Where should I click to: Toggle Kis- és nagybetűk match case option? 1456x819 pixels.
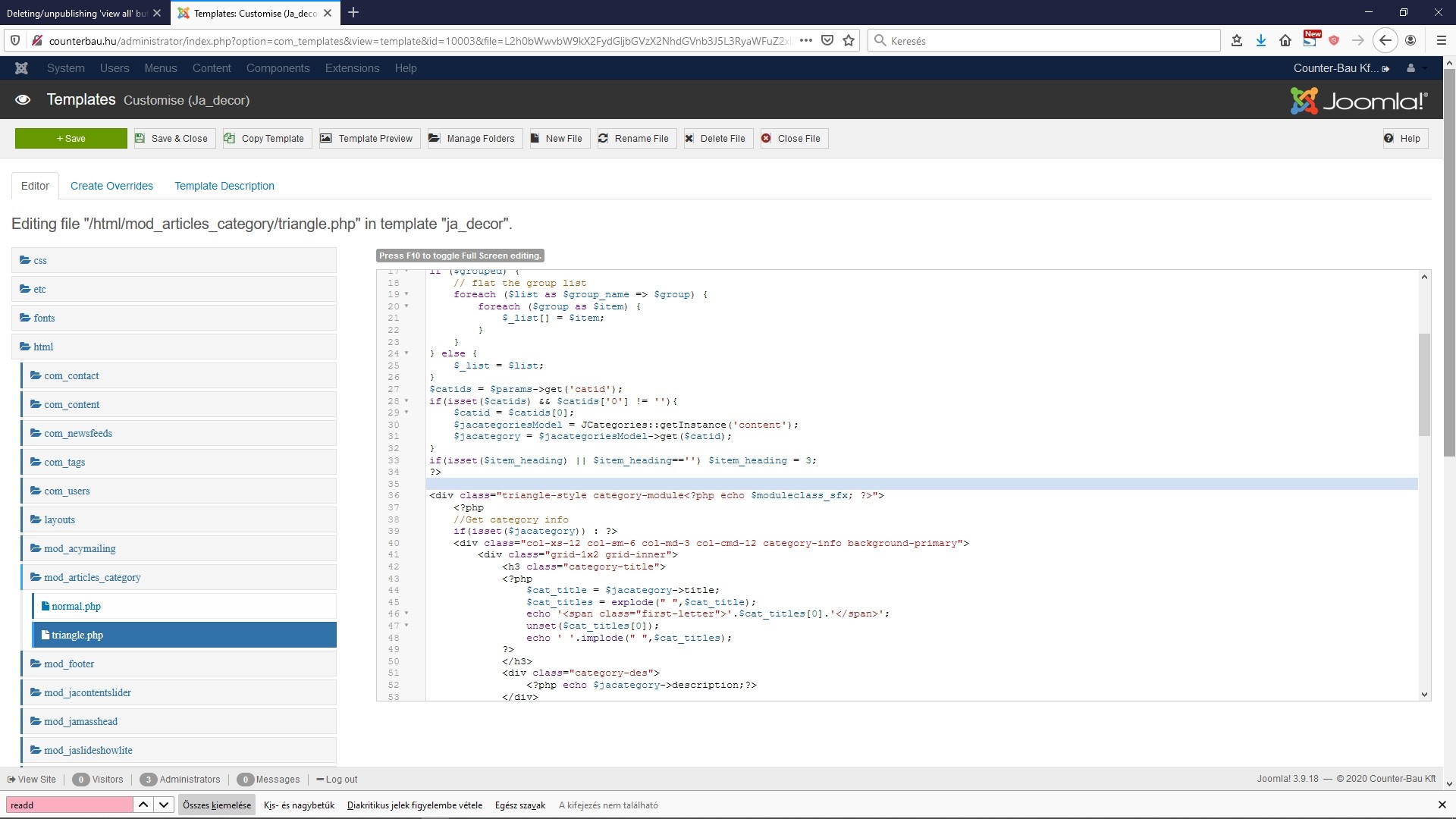tap(299, 805)
